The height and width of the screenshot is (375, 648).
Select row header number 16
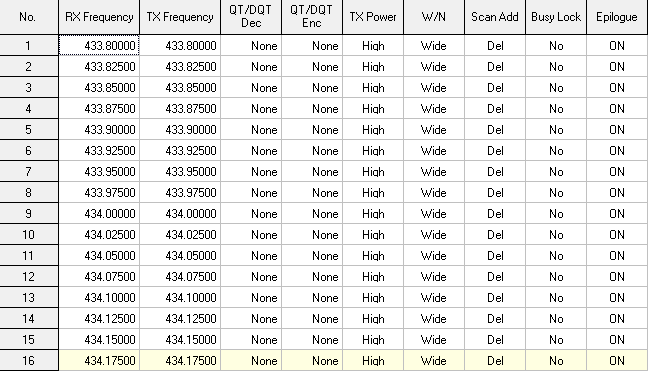[x=29, y=361]
